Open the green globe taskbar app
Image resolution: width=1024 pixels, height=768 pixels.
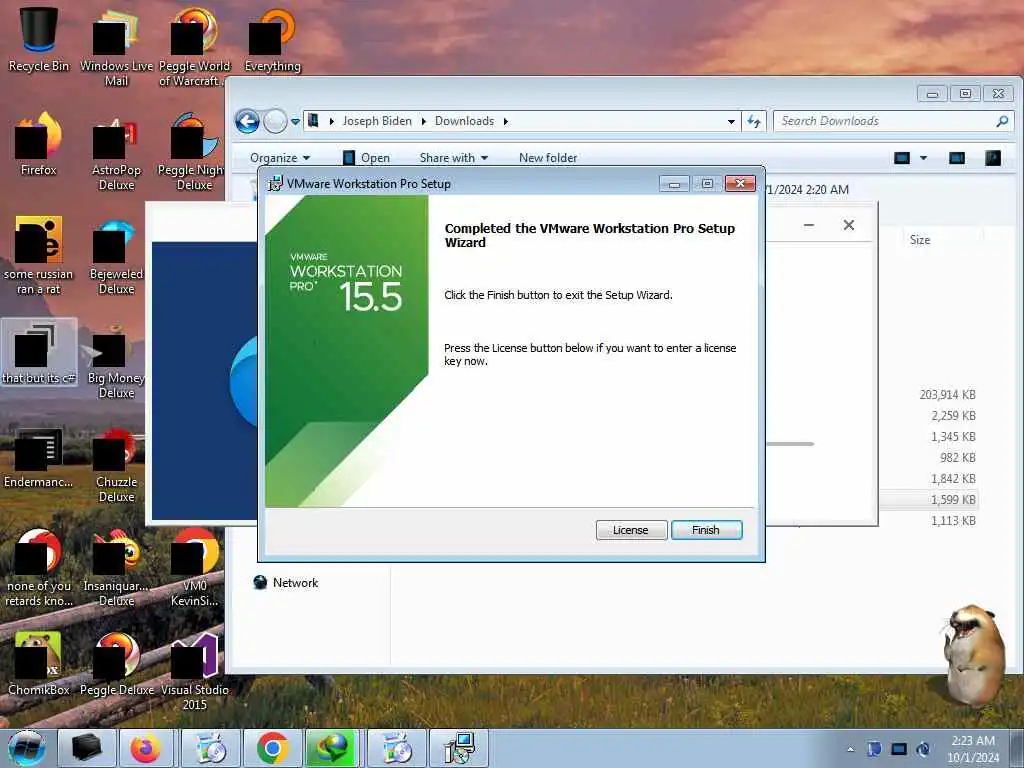coord(332,748)
